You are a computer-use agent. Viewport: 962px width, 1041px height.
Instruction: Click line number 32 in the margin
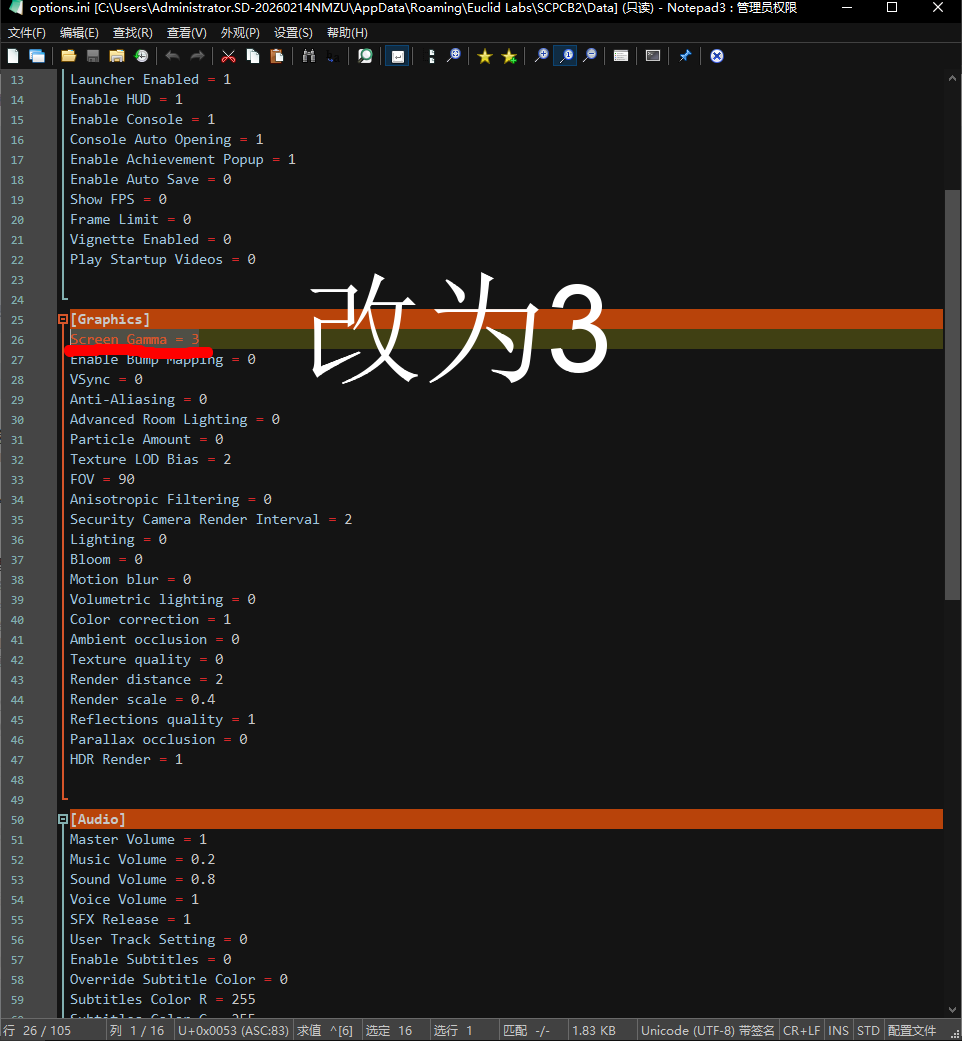pyautogui.click(x=17, y=460)
